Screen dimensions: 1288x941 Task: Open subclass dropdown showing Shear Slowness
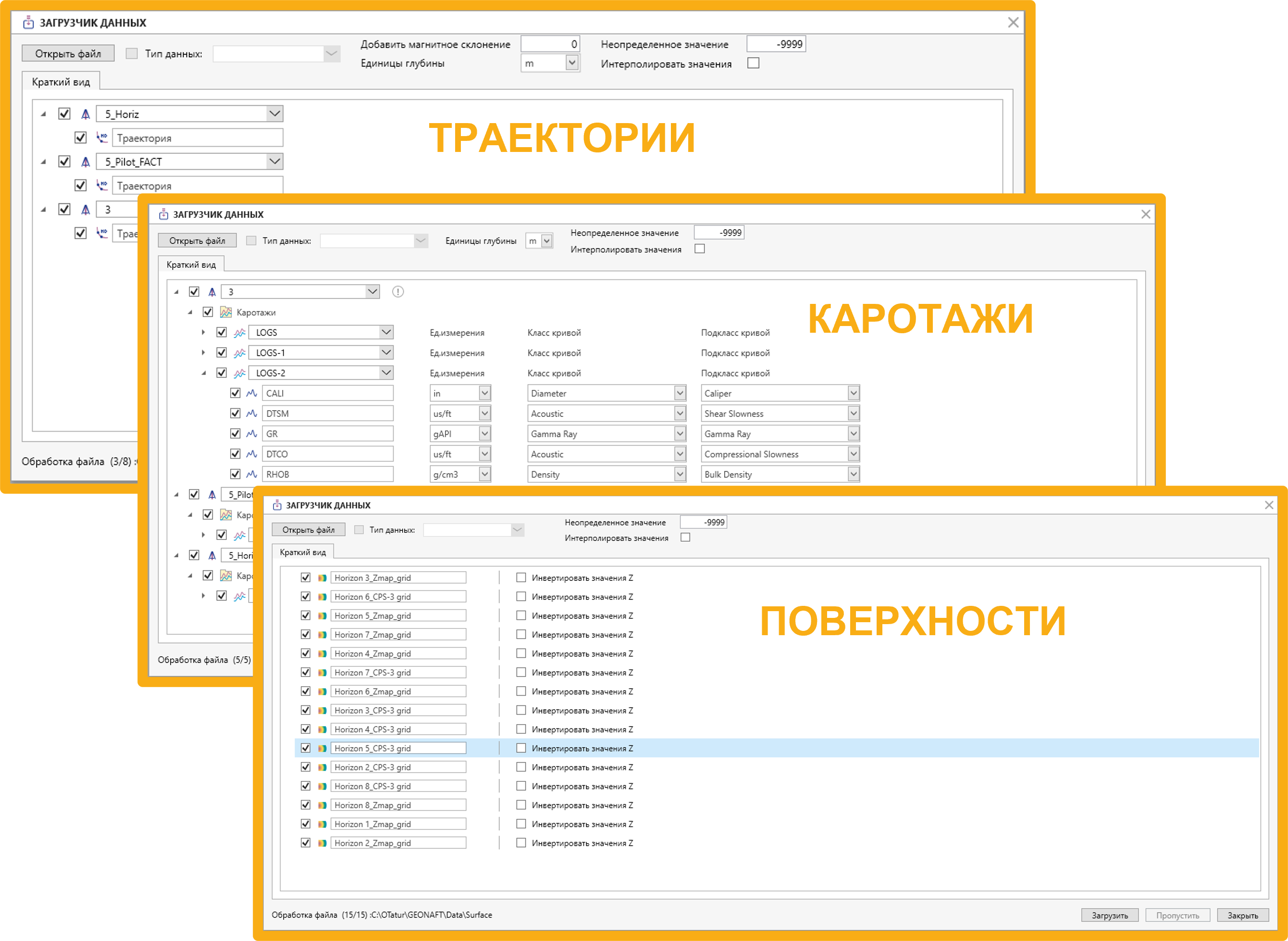[853, 414]
